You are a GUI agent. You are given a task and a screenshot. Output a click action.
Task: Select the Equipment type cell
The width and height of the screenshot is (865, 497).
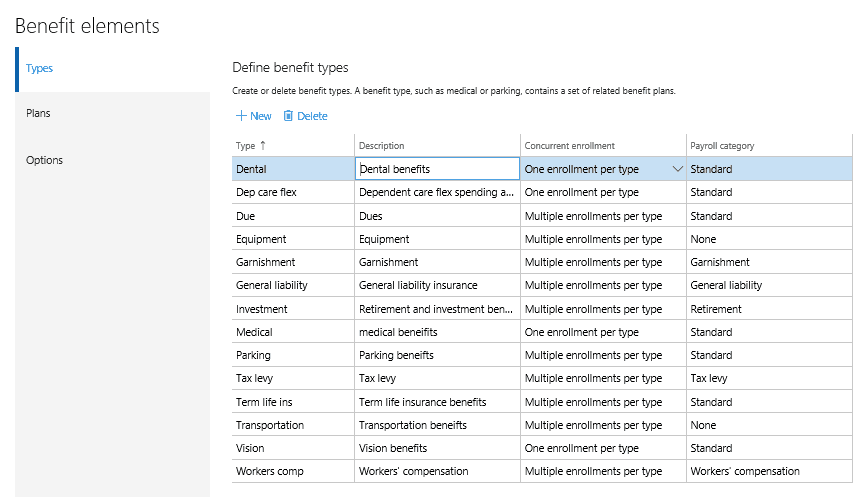click(x=293, y=239)
